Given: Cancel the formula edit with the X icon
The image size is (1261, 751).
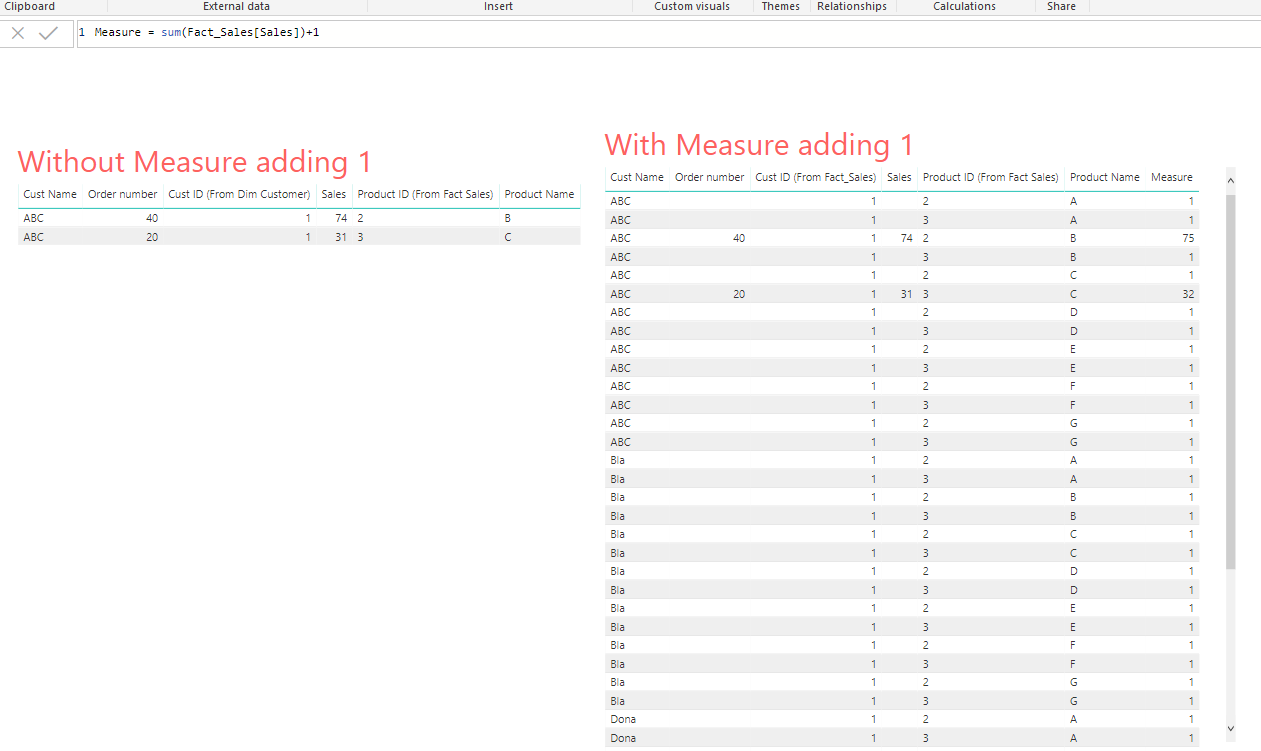Looking at the screenshot, I should [17, 33].
